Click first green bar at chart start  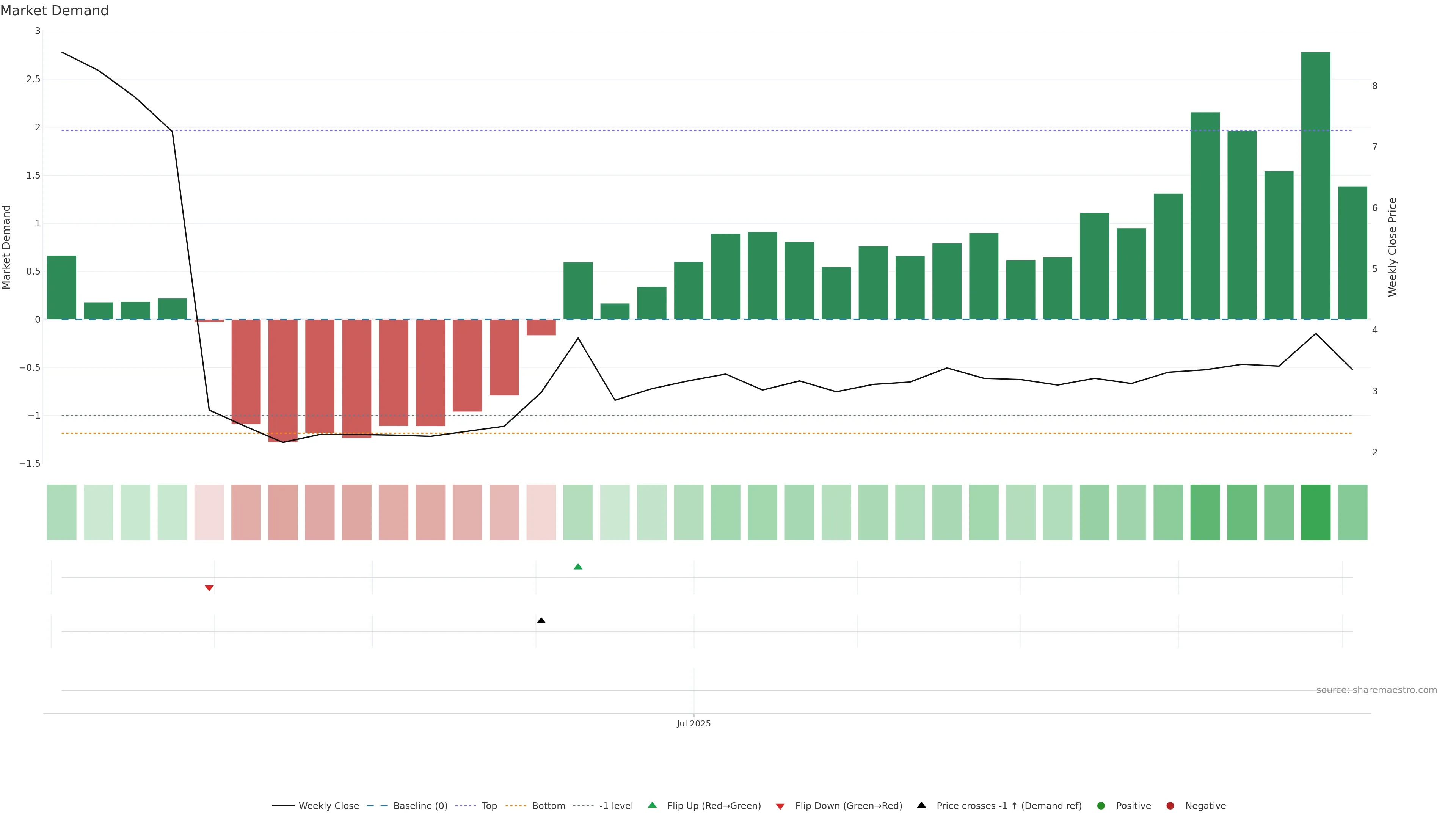point(61,287)
